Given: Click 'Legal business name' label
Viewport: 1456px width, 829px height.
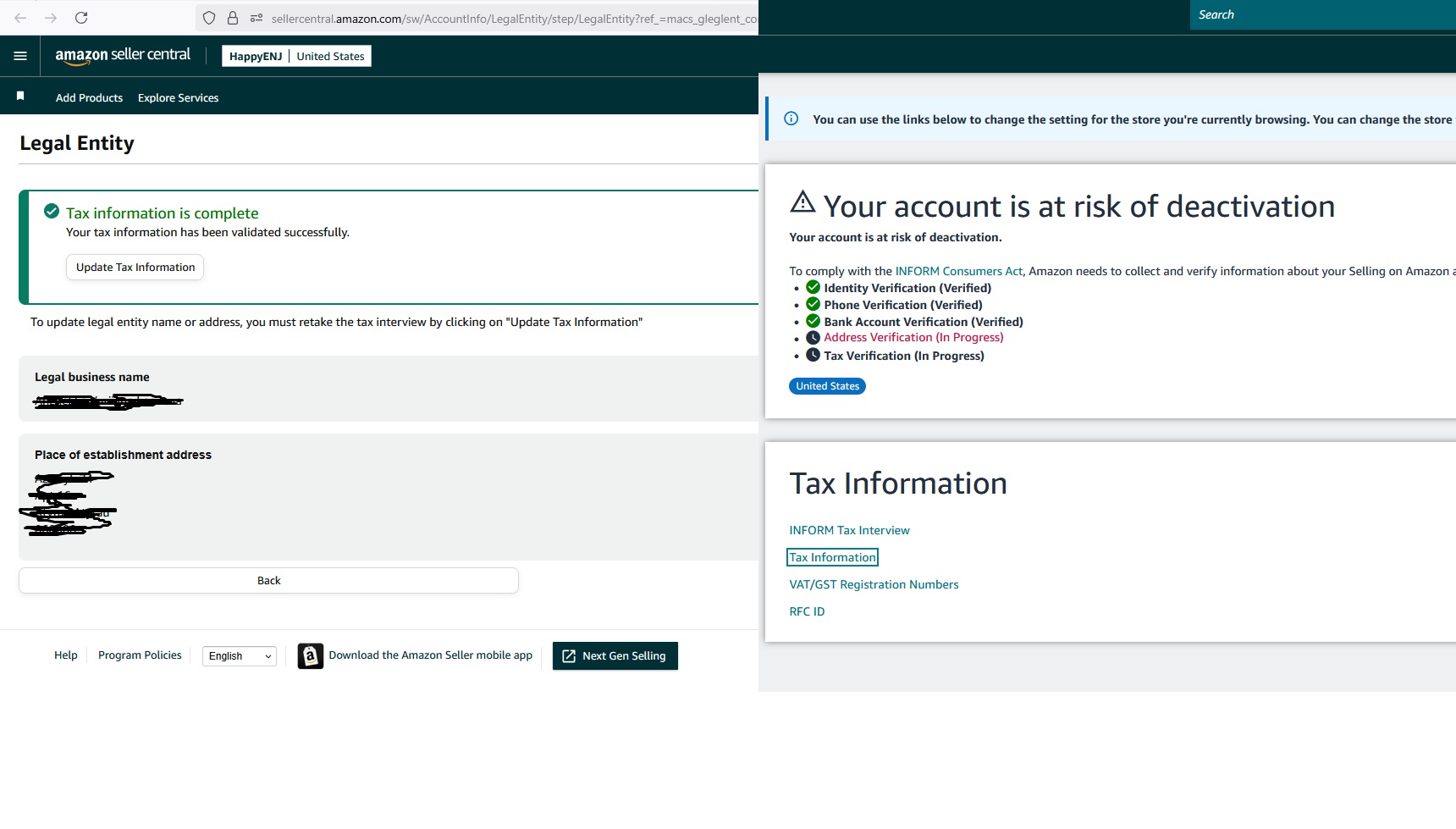Looking at the screenshot, I should coord(92,377).
